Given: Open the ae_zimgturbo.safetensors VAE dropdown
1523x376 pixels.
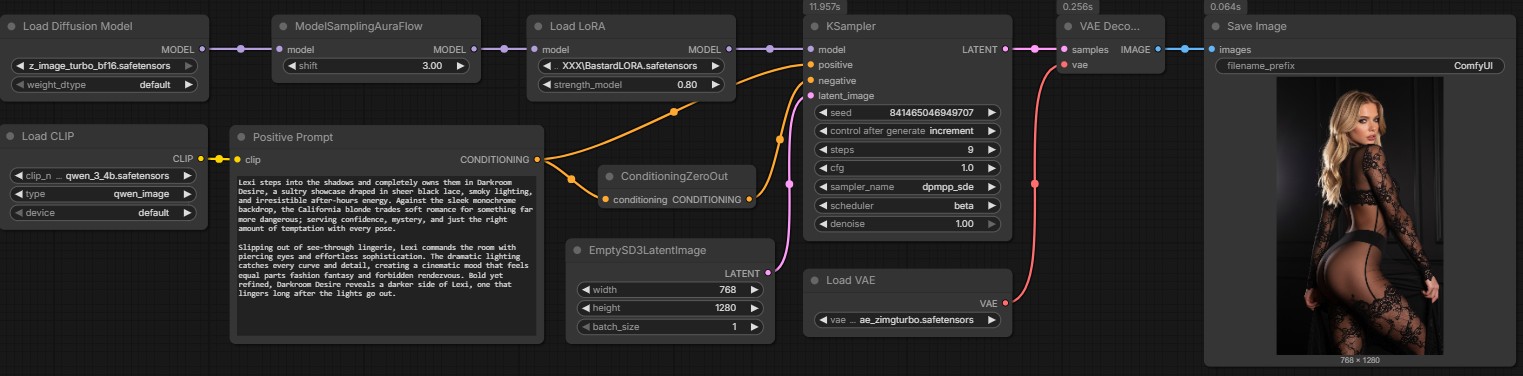Looking at the screenshot, I should coord(909,320).
